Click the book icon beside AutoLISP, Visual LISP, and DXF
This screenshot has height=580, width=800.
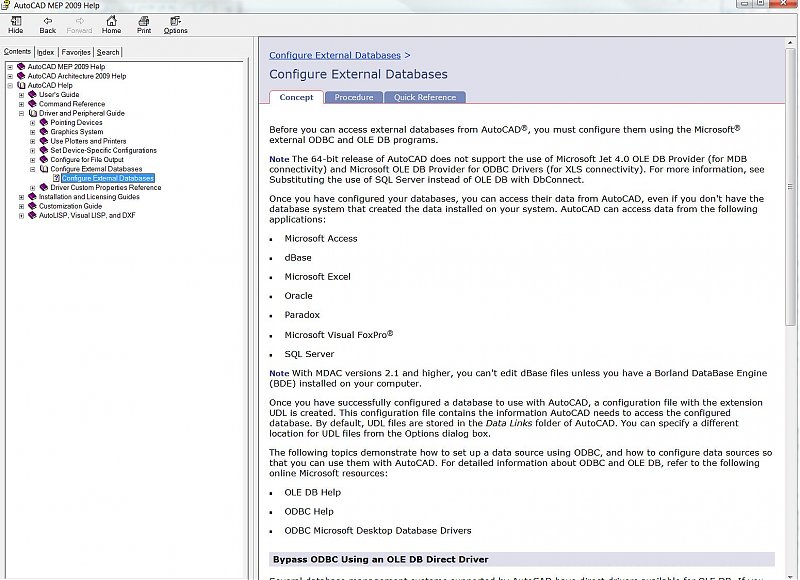(x=33, y=215)
